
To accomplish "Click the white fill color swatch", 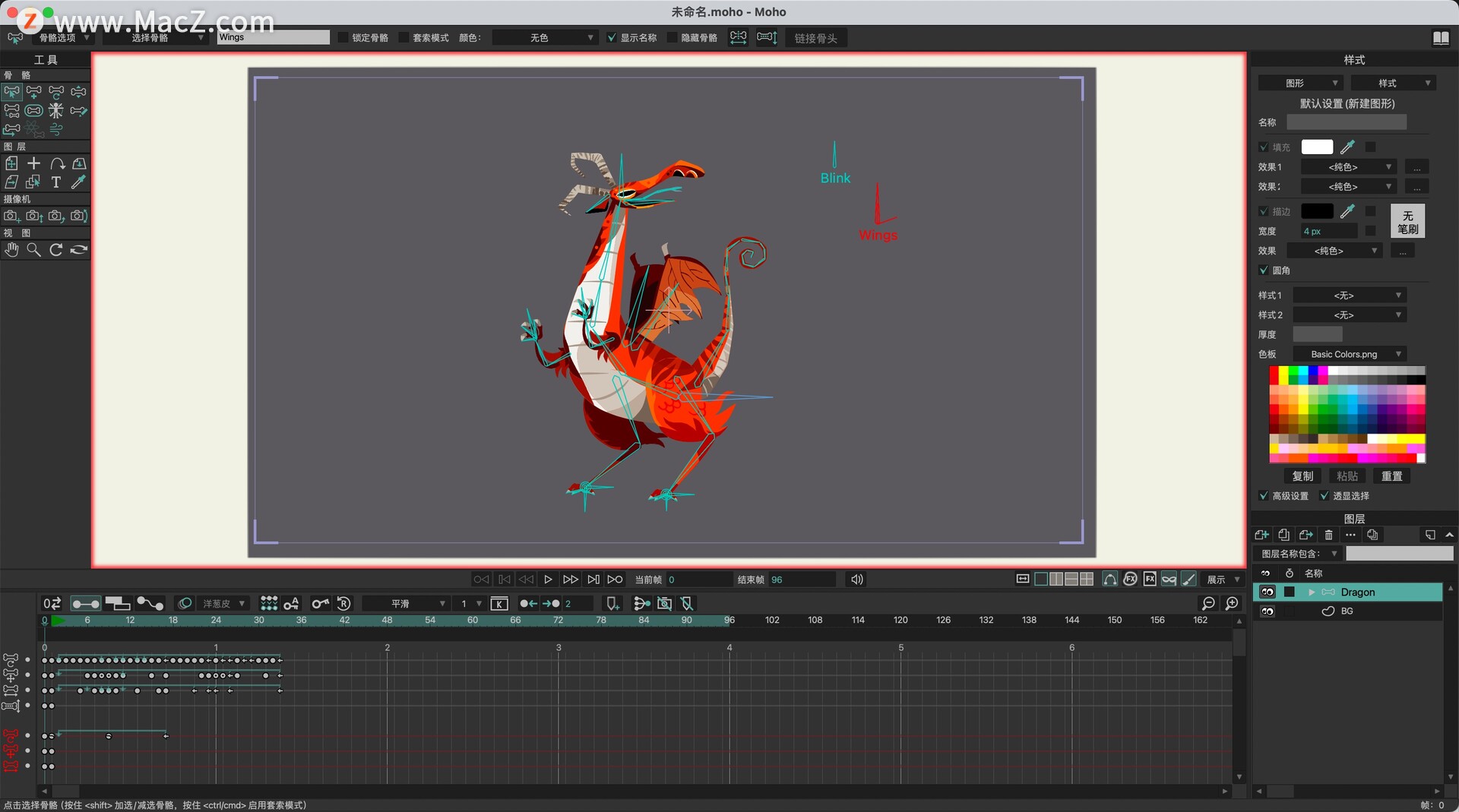I will click(x=1317, y=147).
